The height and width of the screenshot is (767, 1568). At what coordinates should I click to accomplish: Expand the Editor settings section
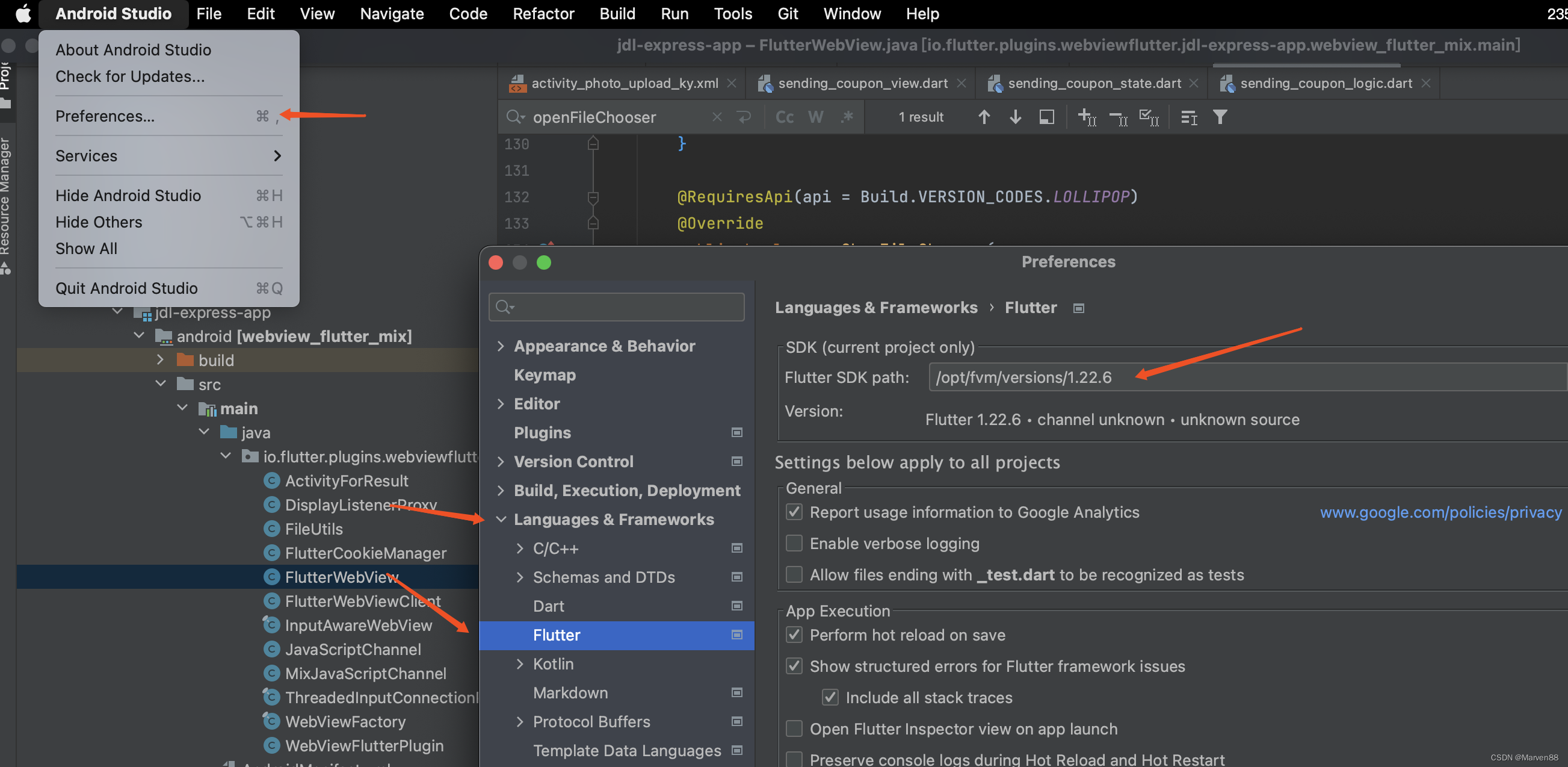pos(501,404)
